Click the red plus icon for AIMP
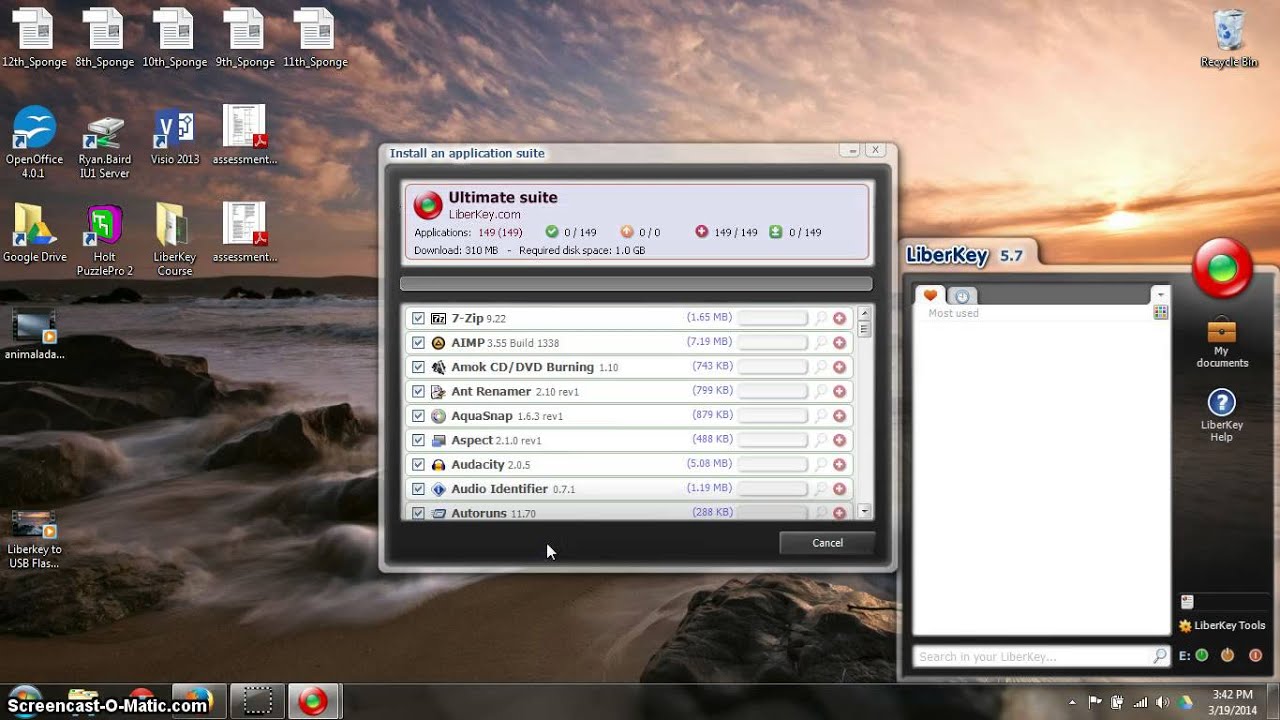The height and width of the screenshot is (720, 1280). [x=839, y=343]
